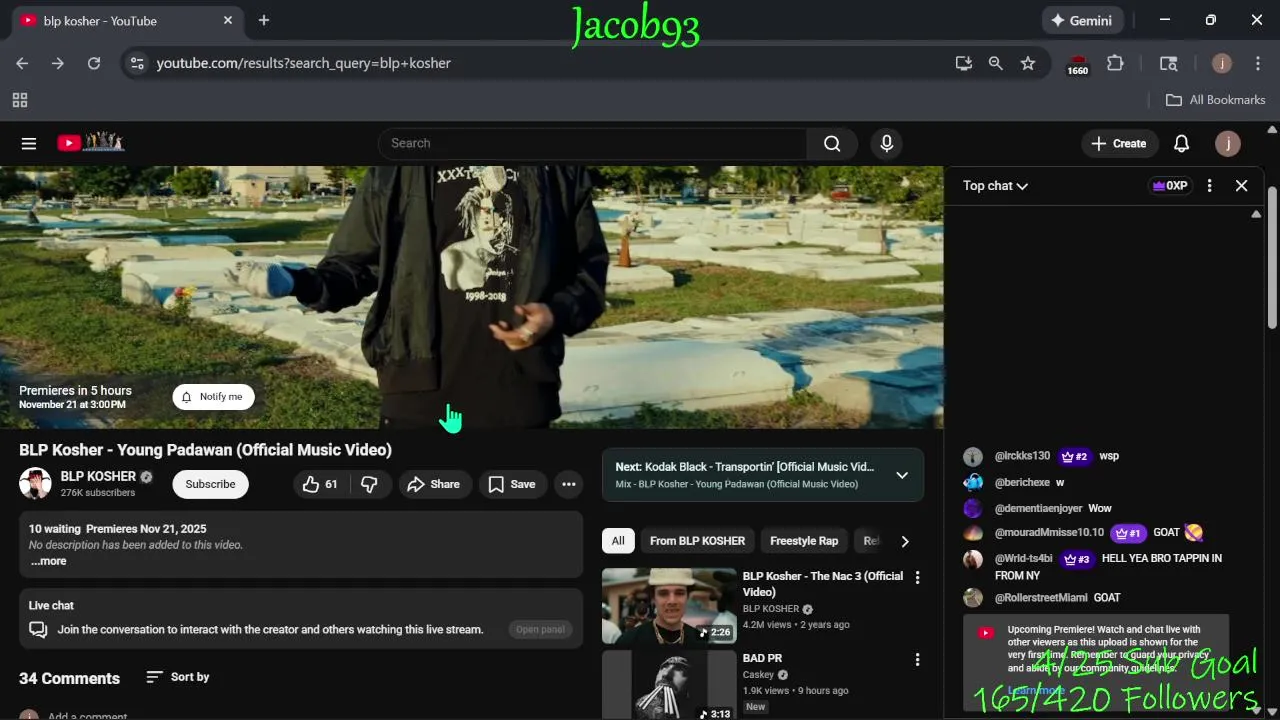The image size is (1280, 720).
Task: Select the All filter chip
Action: point(618,541)
